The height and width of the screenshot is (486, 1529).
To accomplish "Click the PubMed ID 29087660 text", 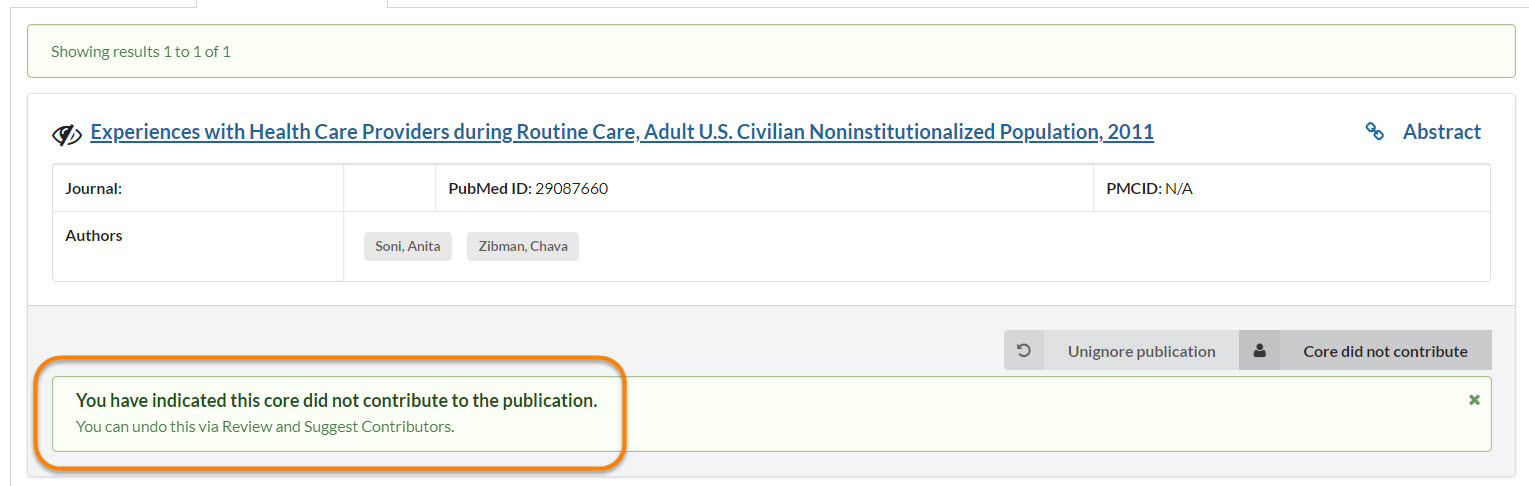I will [x=571, y=188].
